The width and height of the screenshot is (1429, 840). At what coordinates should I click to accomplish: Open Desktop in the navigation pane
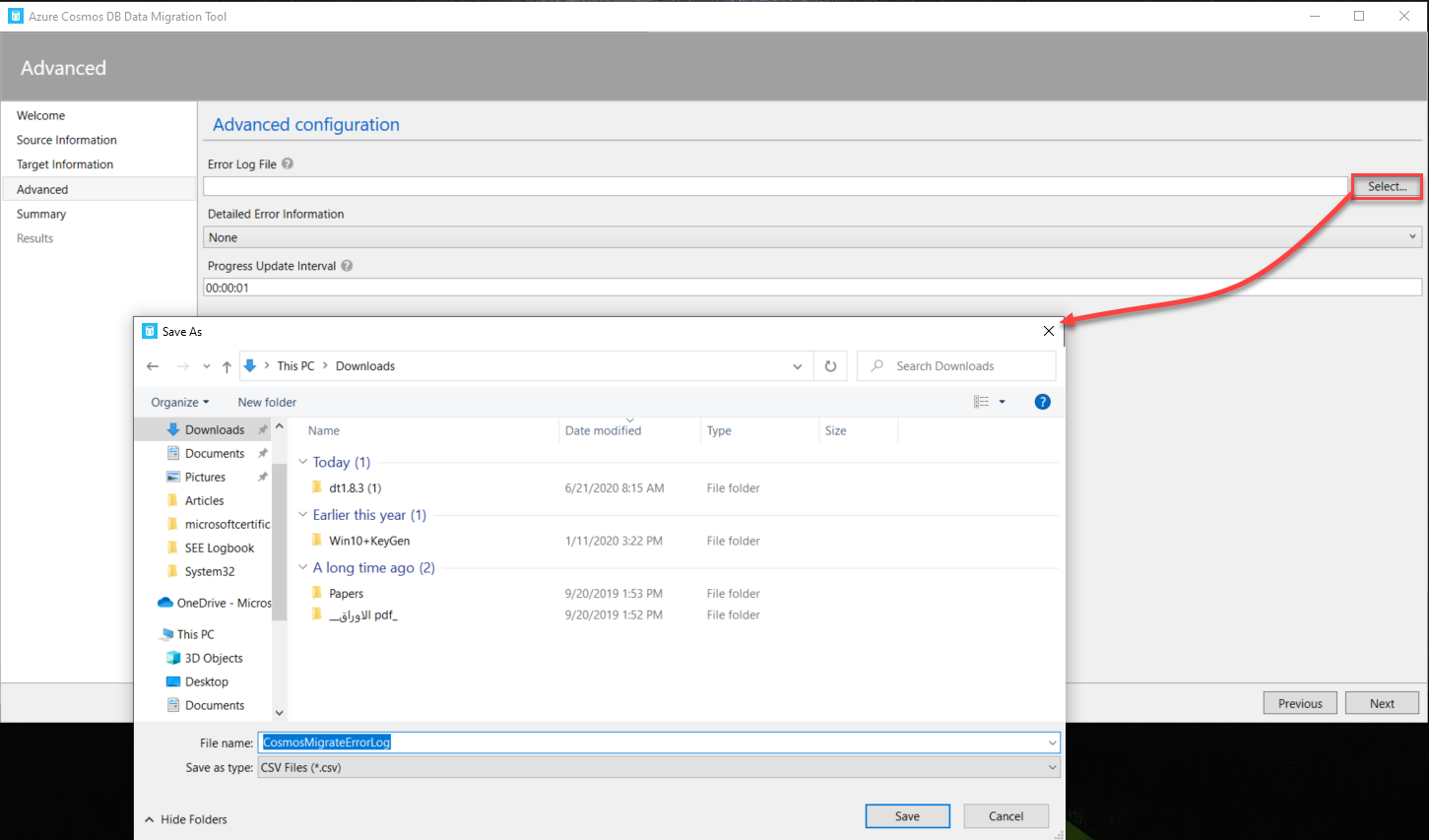206,681
